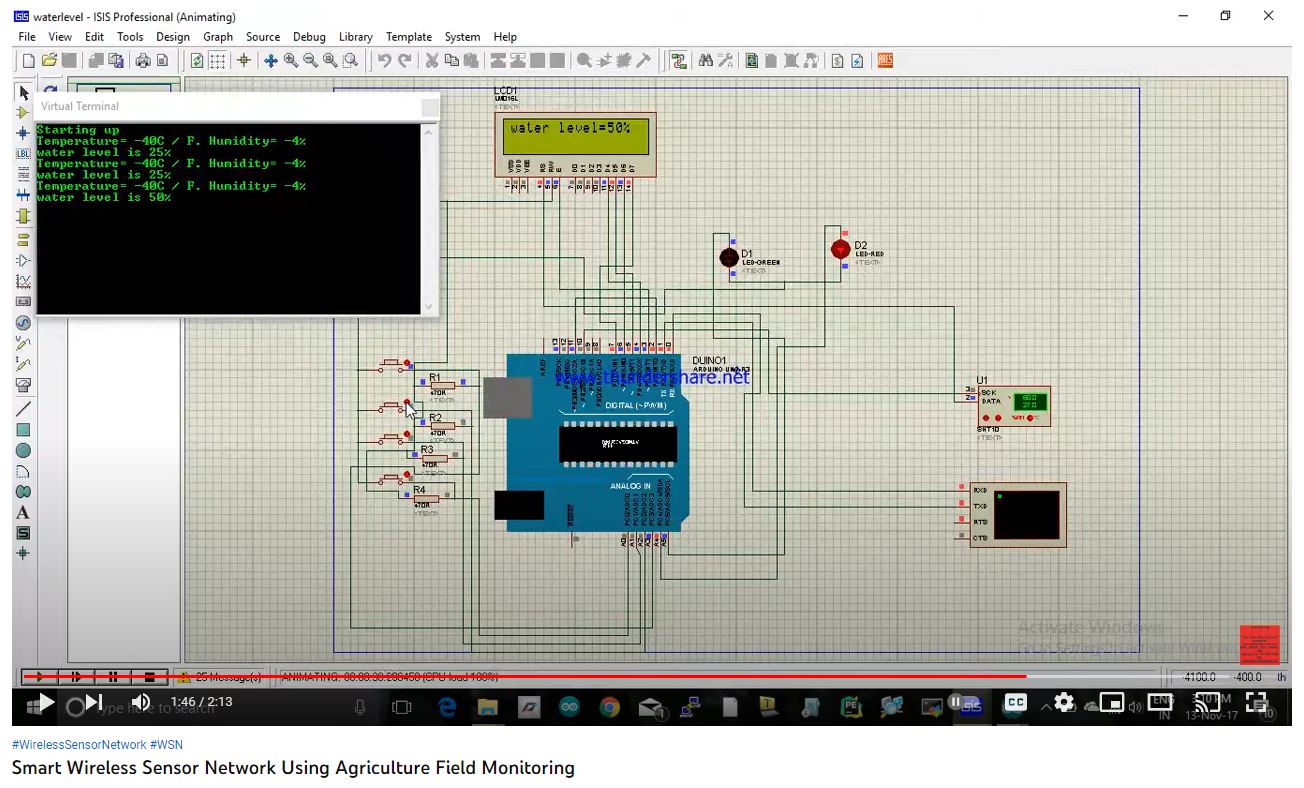1304x788 pixels.
Task: Open the Graph menu
Action: click(x=218, y=37)
